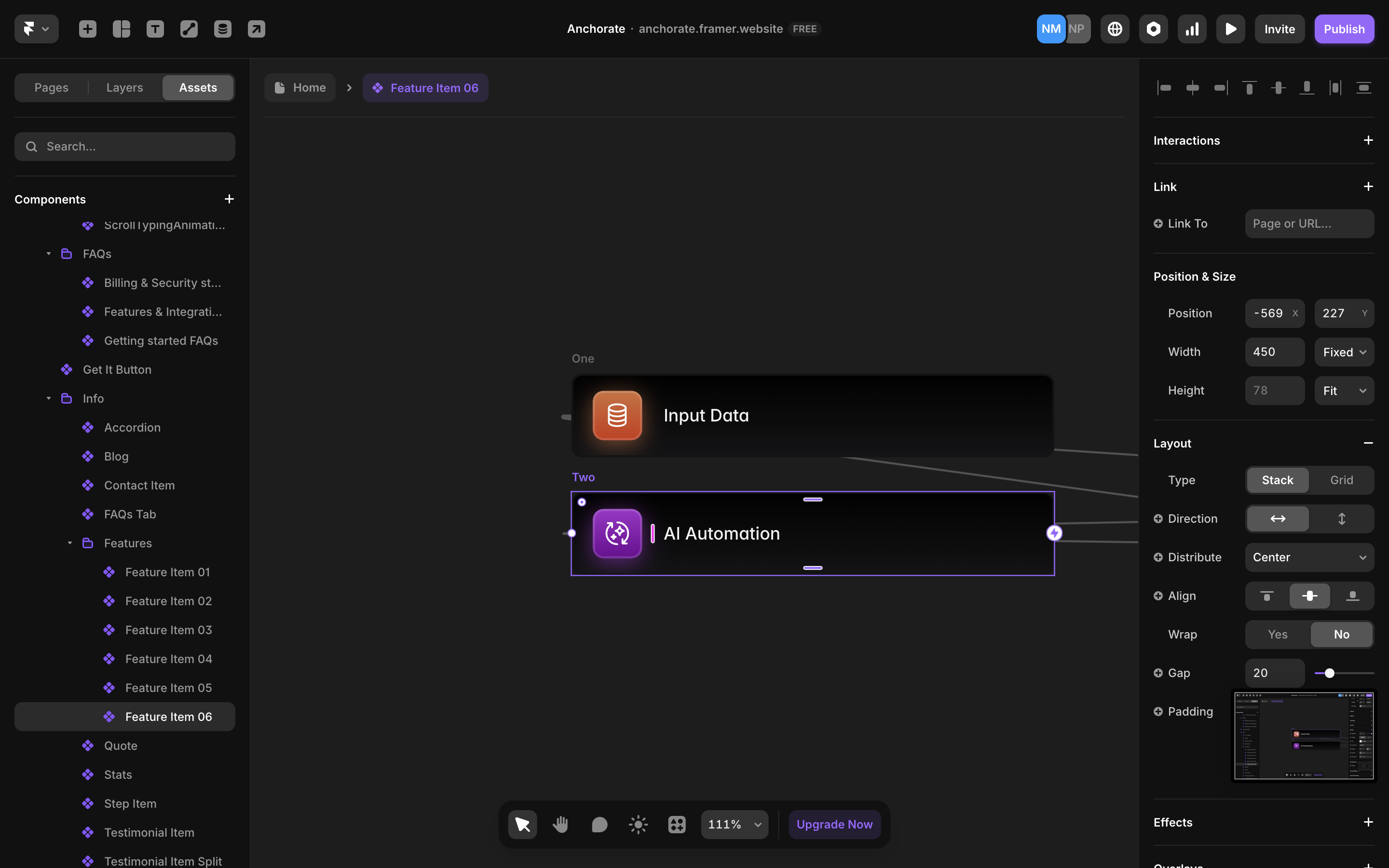Select the Feature Item 03 component
Image resolution: width=1389 pixels, height=868 pixels.
[168, 630]
